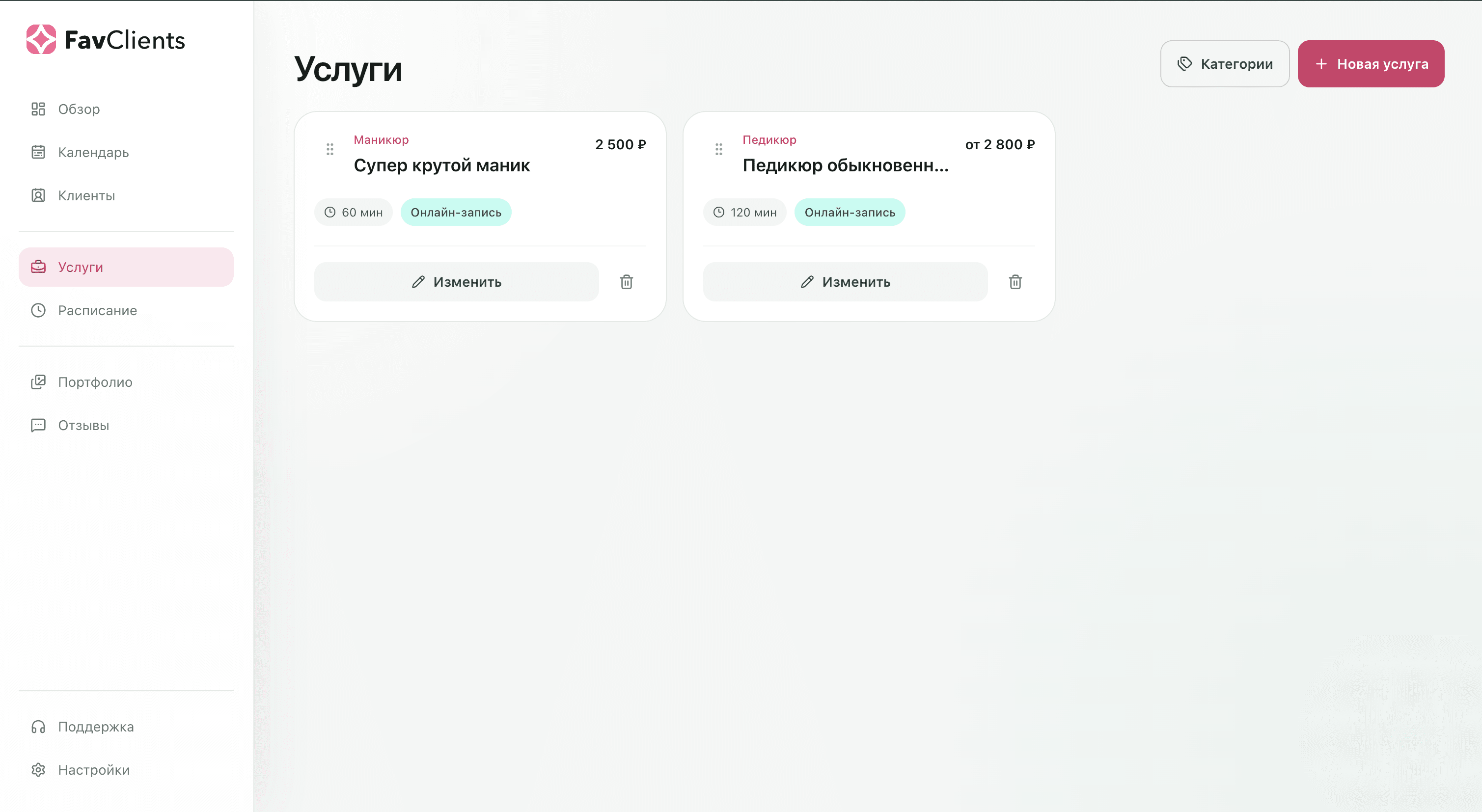Viewport: 1482px width, 812px height.
Task: Click the Педикюр category label
Action: pyautogui.click(x=769, y=140)
